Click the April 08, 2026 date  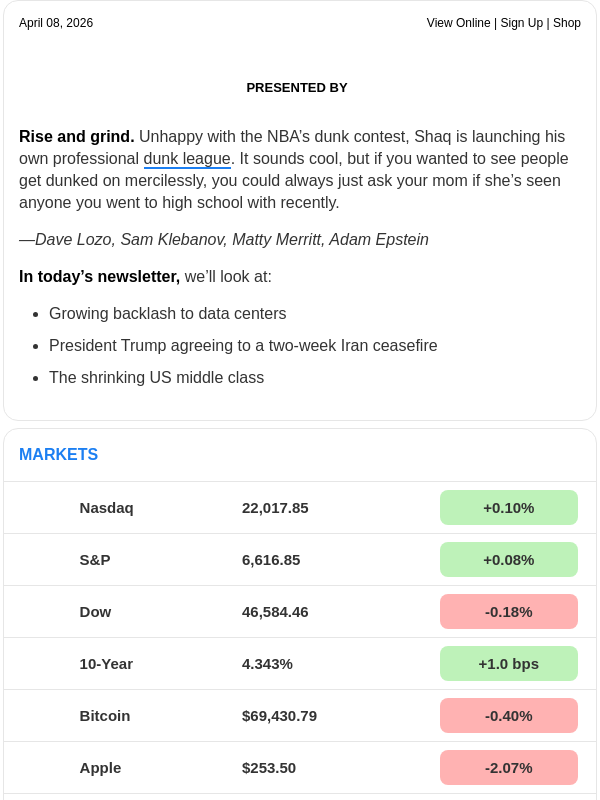tap(56, 23)
